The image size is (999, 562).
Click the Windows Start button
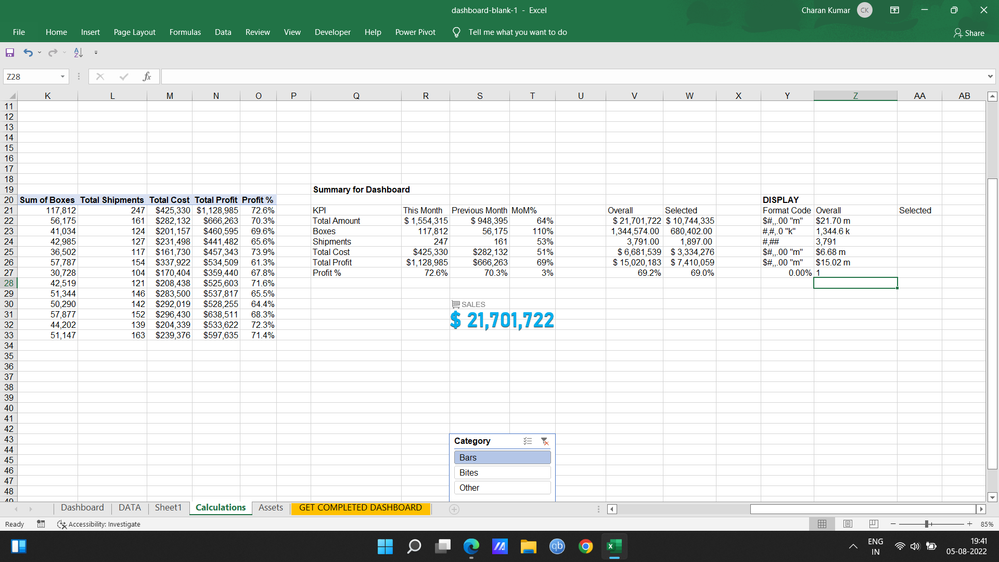[x=385, y=546]
